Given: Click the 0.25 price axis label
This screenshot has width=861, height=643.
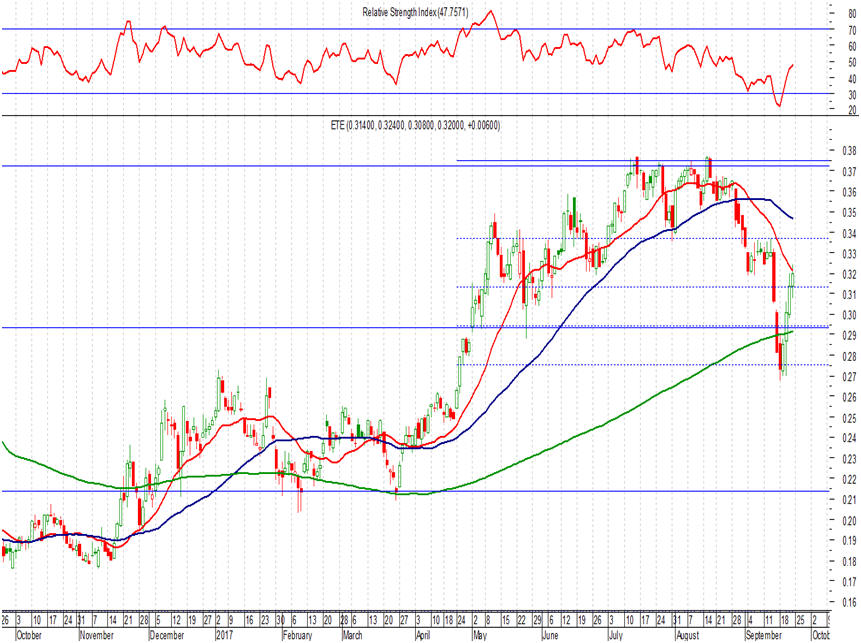Looking at the screenshot, I should click(849, 418).
